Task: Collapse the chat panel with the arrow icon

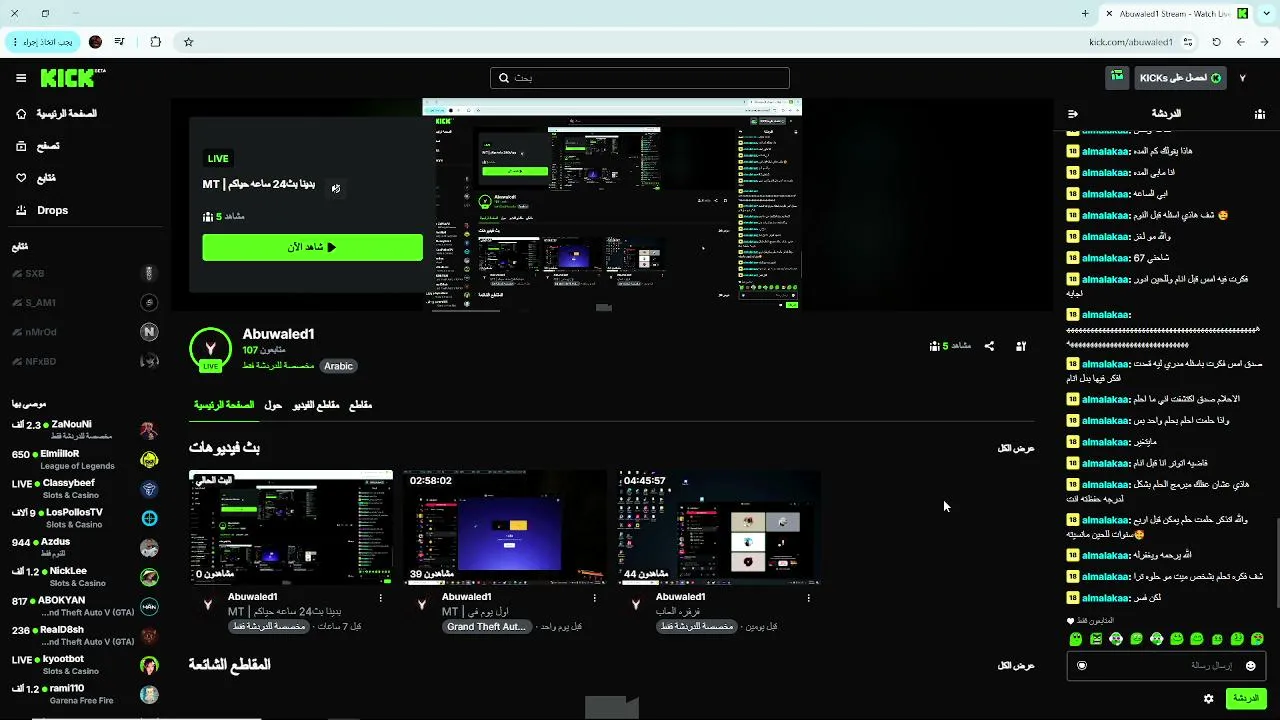Action: (1073, 114)
